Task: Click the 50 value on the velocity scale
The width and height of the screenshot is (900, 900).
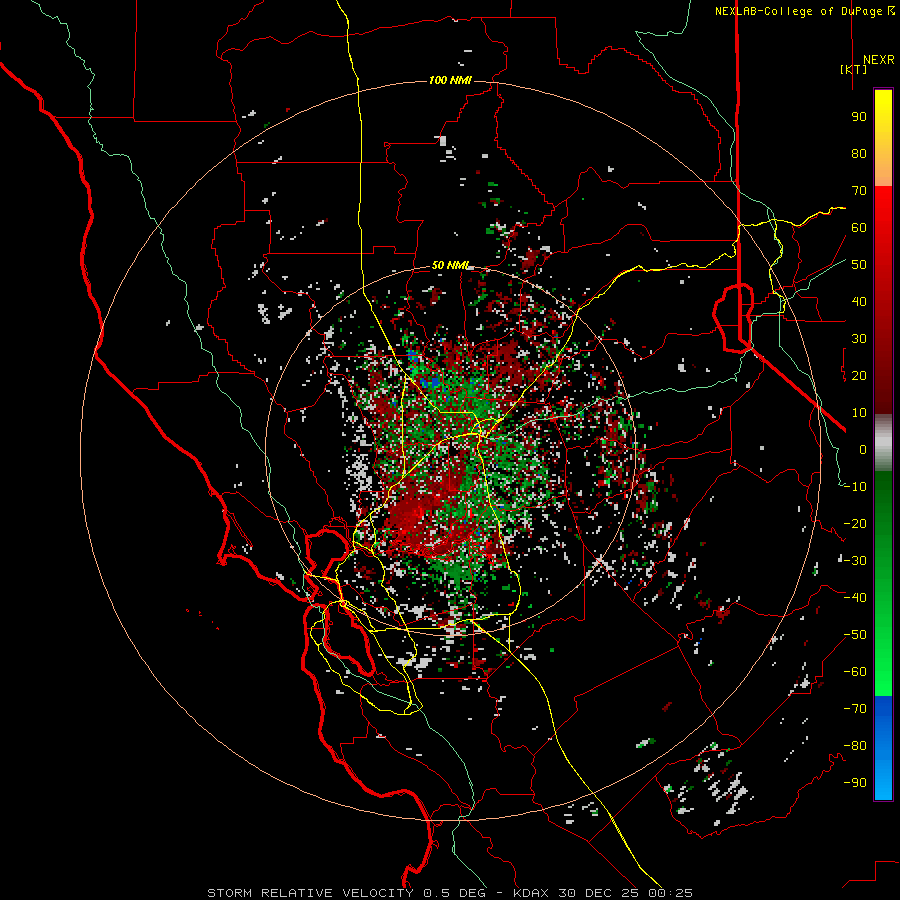Action: (859, 265)
